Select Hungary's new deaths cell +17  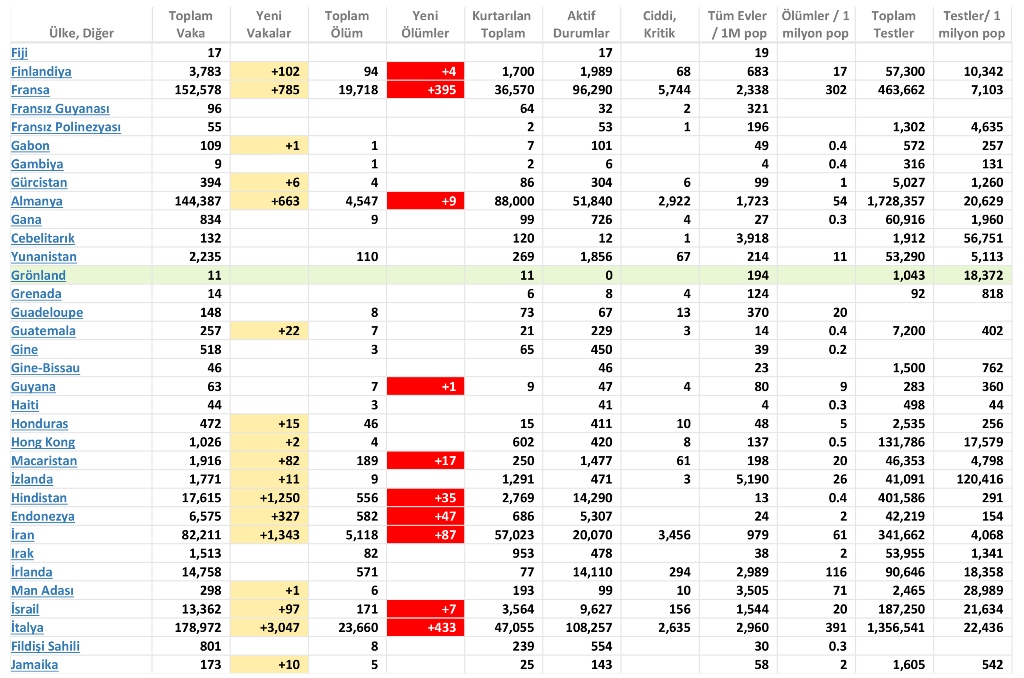point(425,460)
